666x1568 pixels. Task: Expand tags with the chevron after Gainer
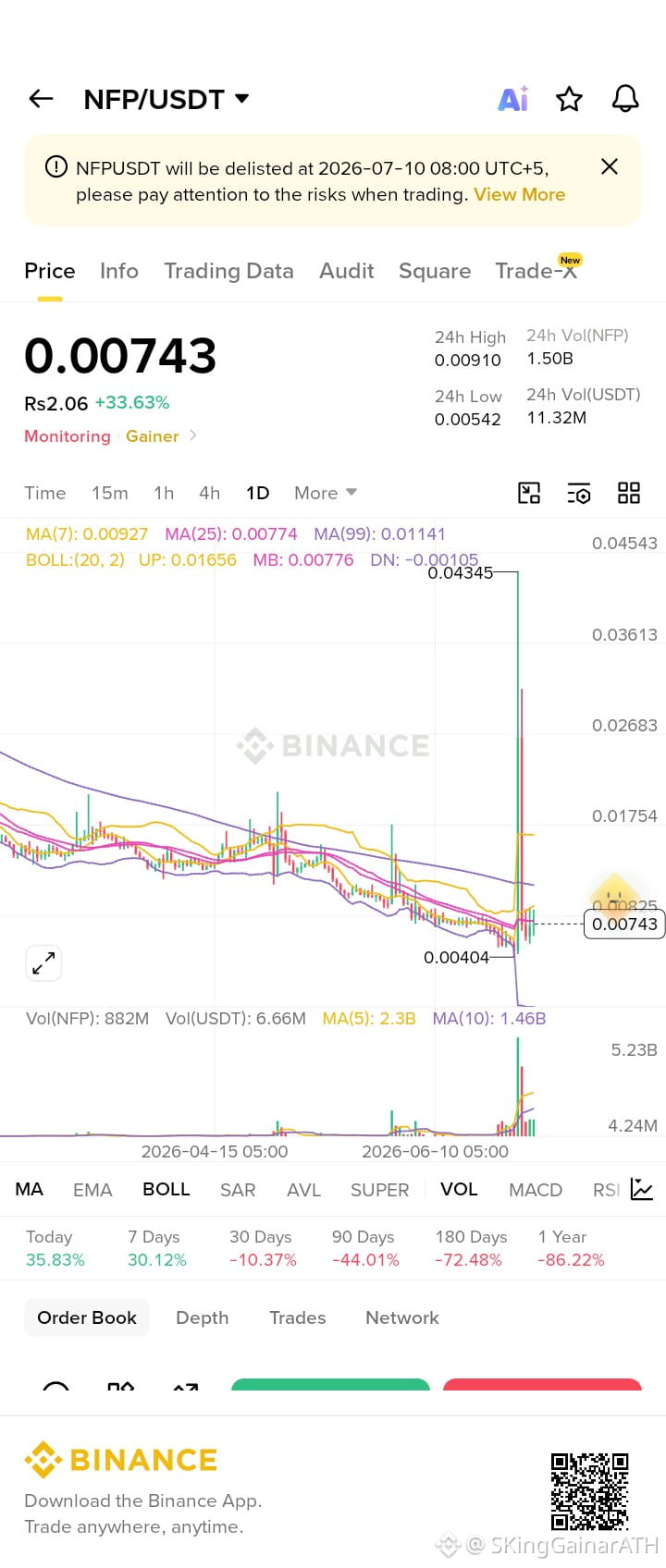[192, 435]
